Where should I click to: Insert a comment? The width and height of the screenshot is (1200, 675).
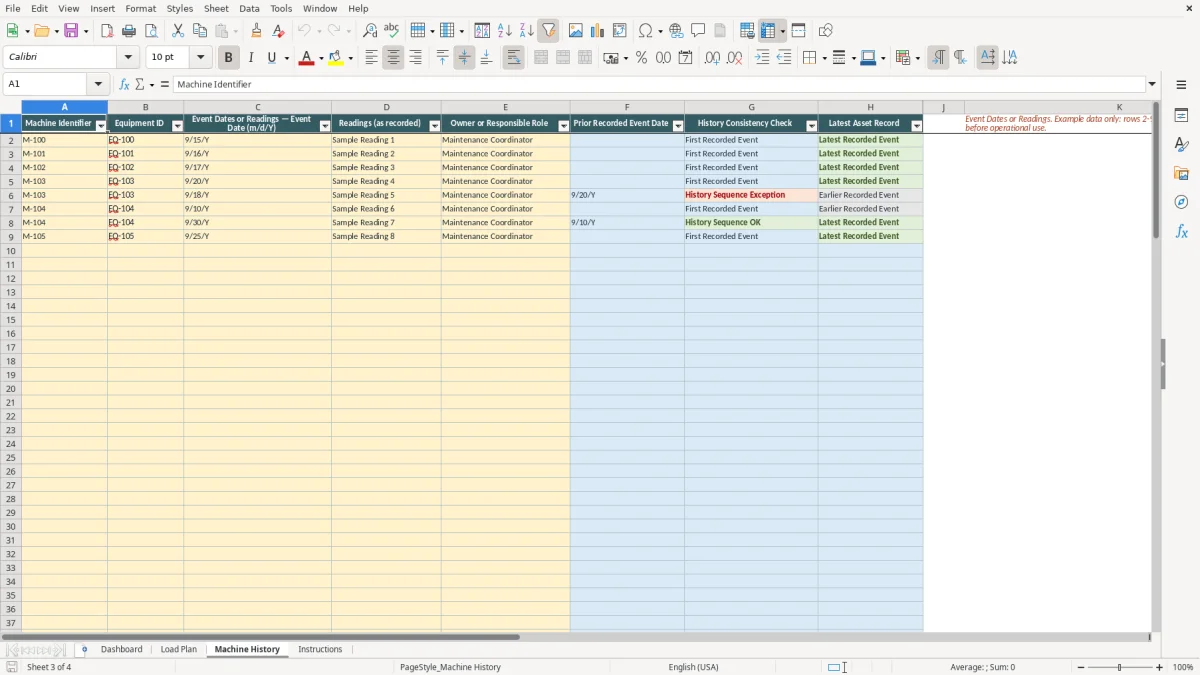[698, 31]
